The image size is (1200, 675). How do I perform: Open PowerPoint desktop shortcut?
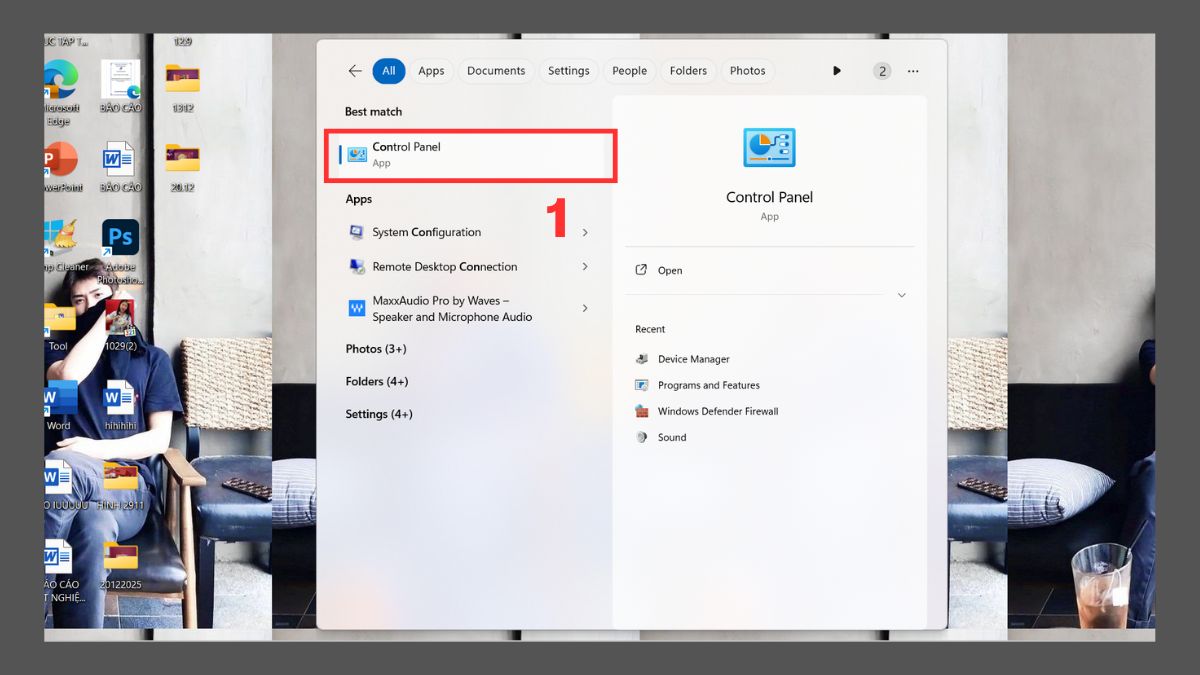click(x=60, y=167)
